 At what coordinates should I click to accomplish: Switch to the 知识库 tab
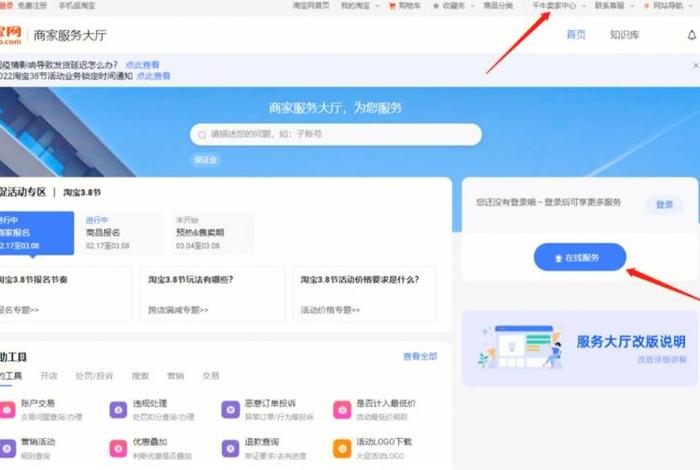[x=625, y=35]
